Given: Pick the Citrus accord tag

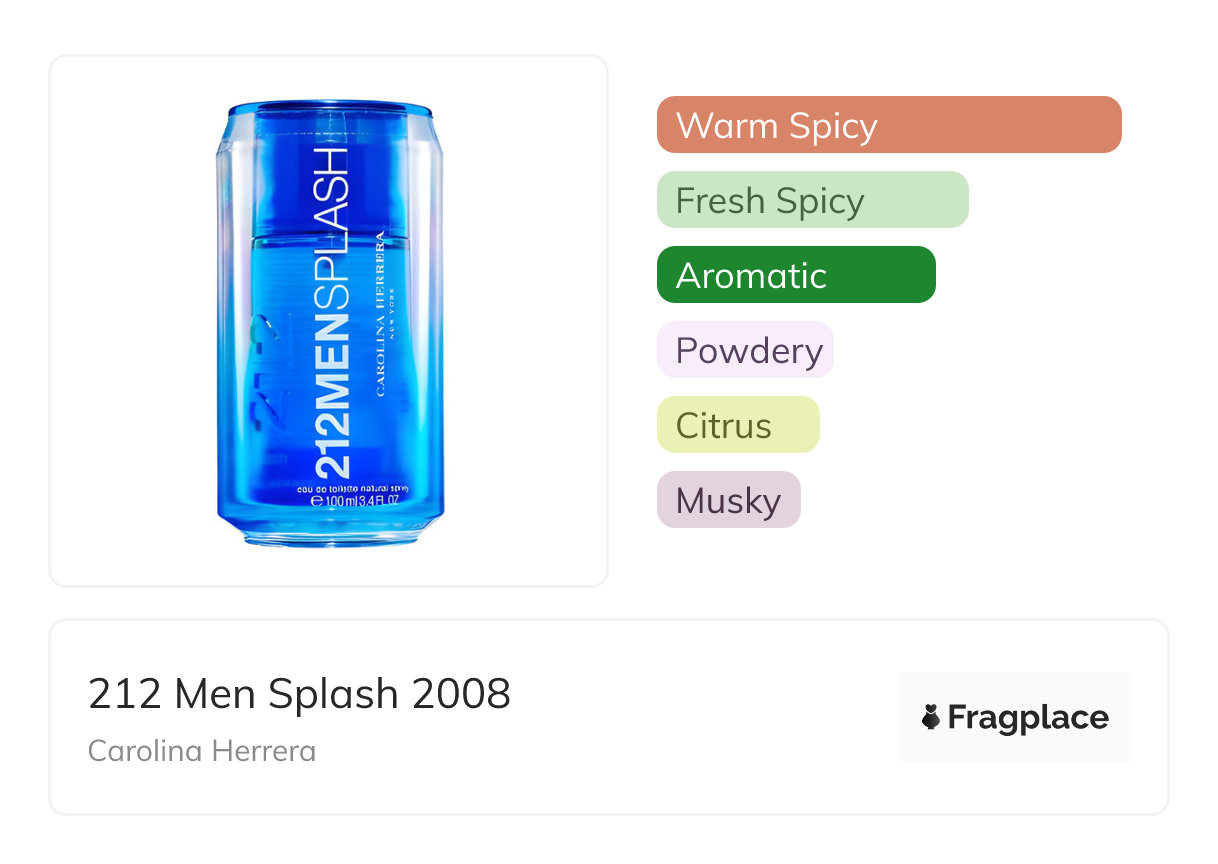Looking at the screenshot, I should 738,425.
